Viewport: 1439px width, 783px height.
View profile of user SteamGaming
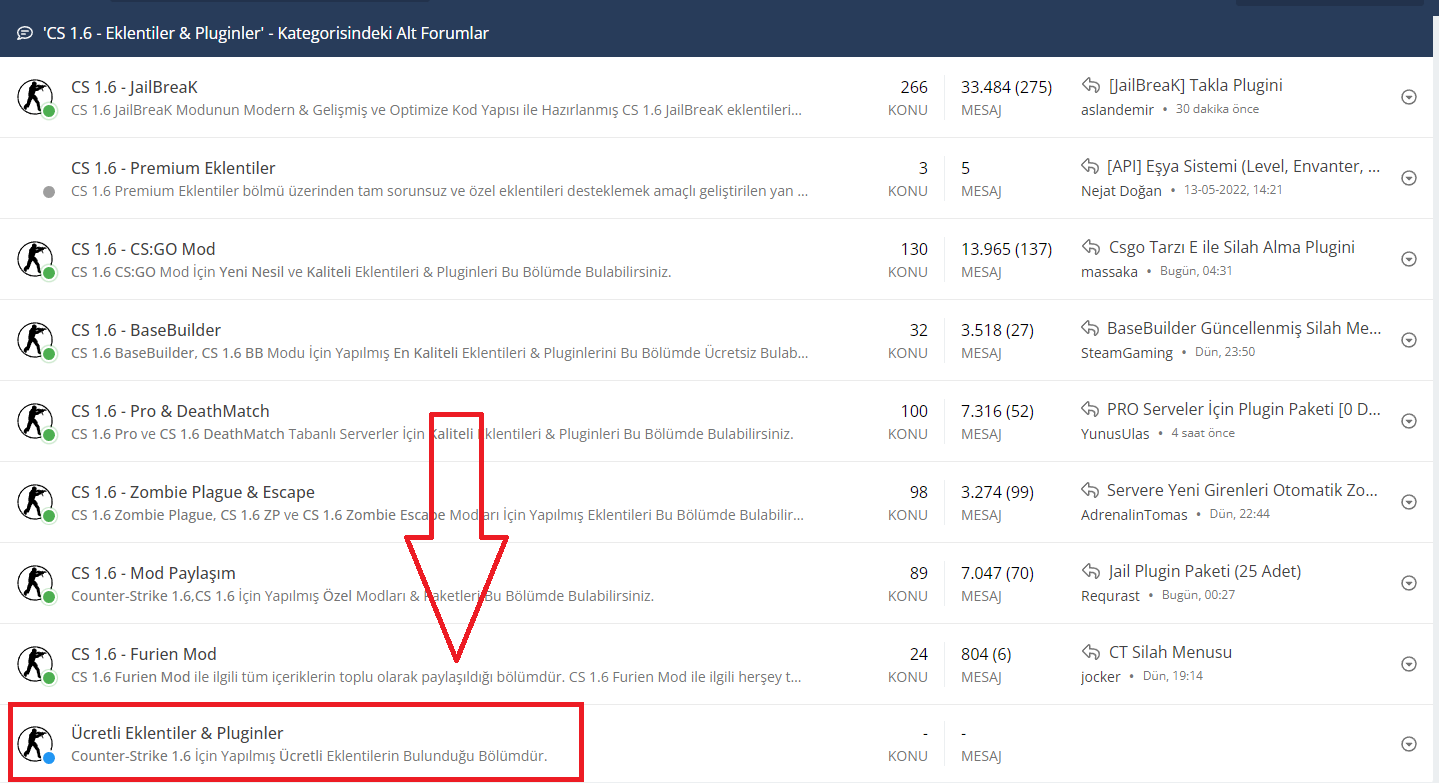point(1127,352)
